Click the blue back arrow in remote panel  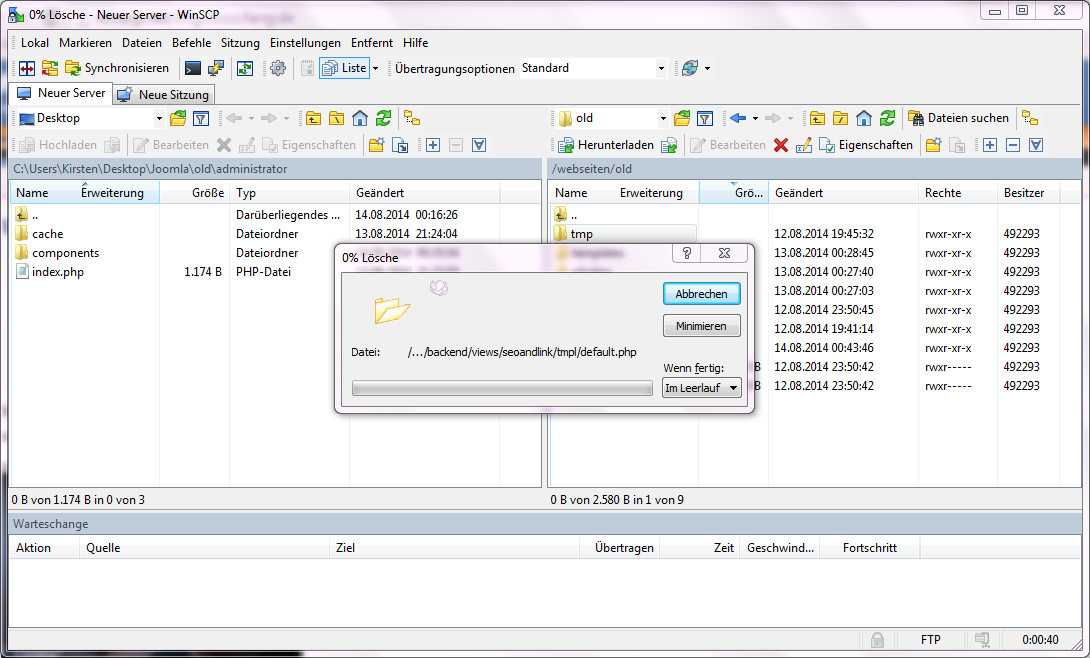coord(738,118)
